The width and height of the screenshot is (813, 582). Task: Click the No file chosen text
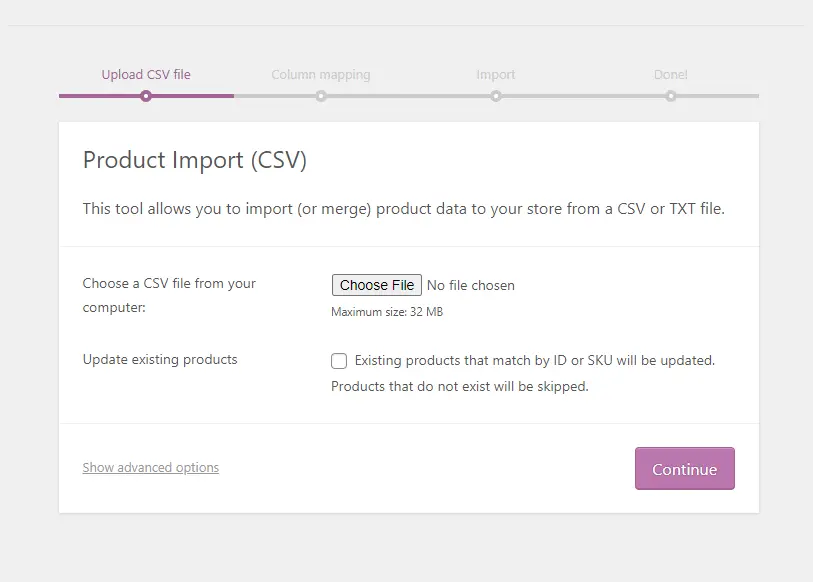coord(470,285)
